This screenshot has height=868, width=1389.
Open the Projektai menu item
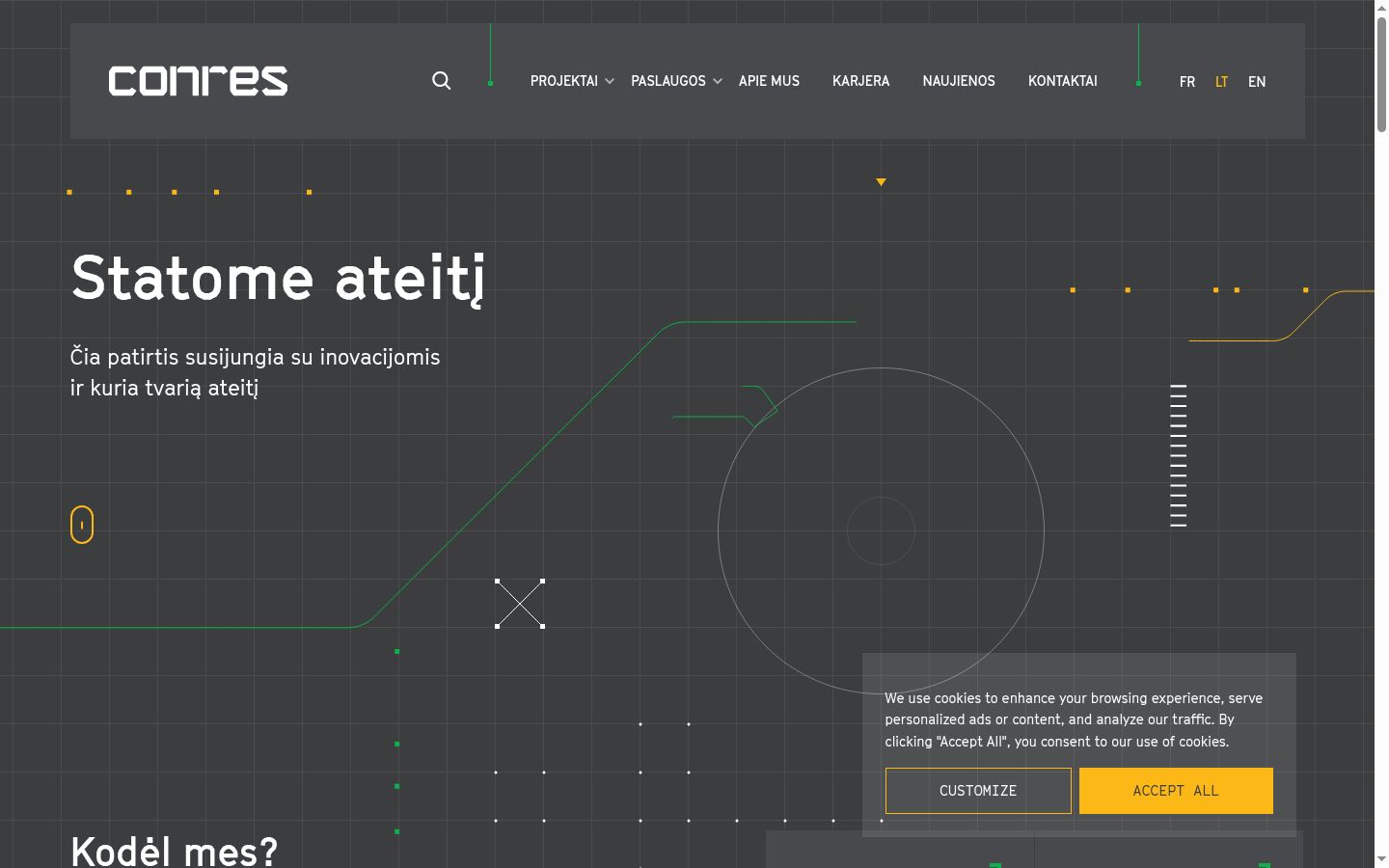click(564, 81)
